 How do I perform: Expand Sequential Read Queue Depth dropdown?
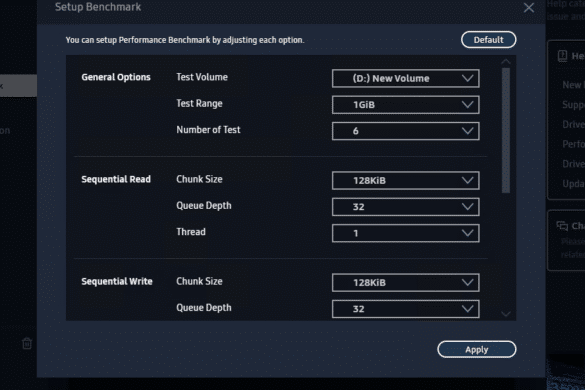(406, 207)
